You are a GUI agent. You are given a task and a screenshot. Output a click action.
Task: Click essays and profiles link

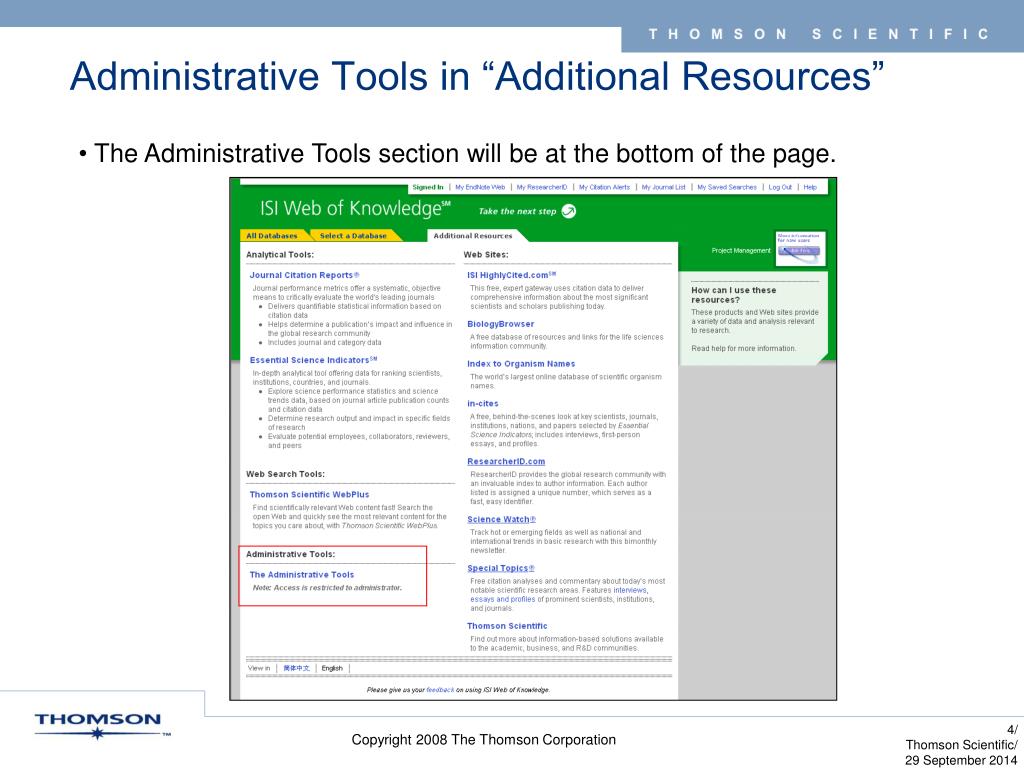(503, 600)
